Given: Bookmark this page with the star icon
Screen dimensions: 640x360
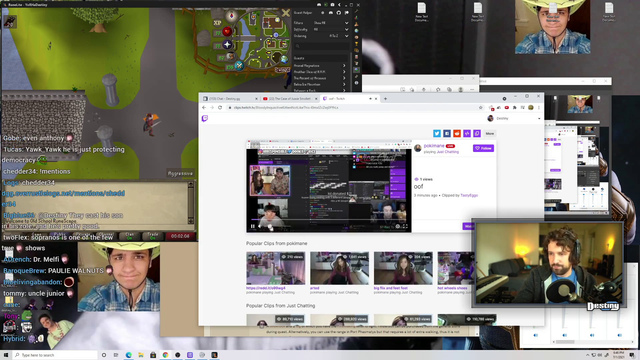Looking at the screenshot, I should pos(480,108).
